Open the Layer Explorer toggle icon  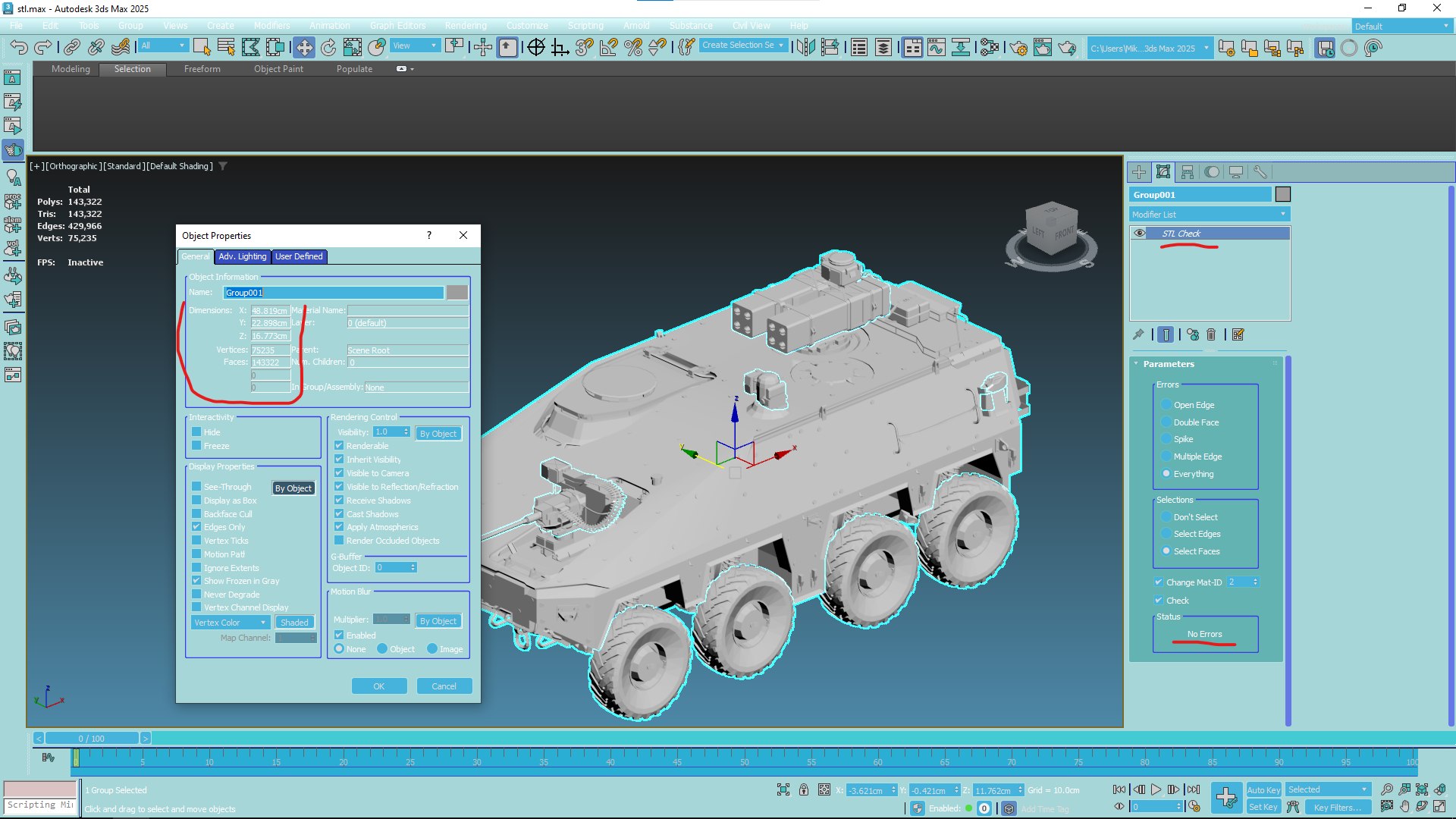coord(883,48)
